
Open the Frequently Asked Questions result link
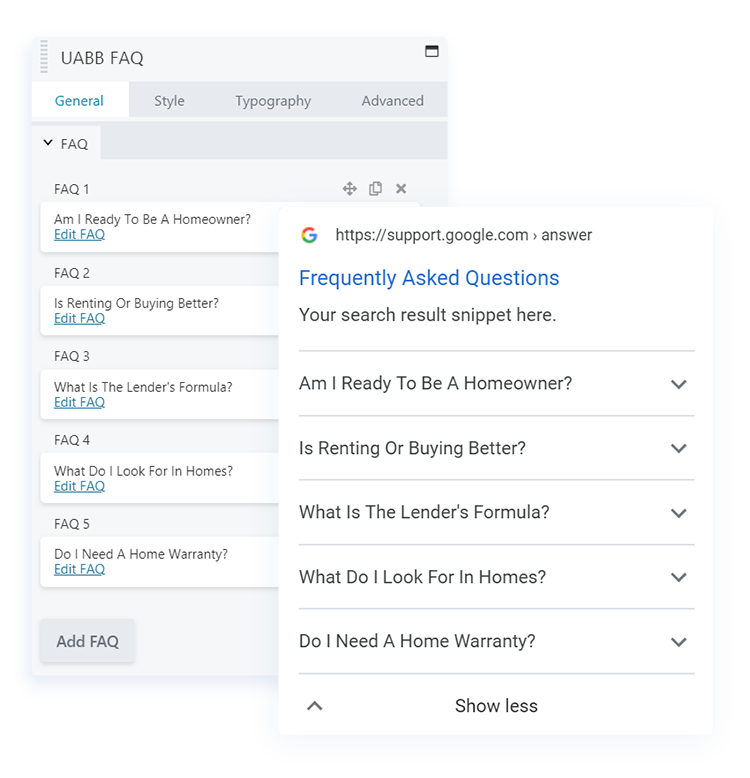pyautogui.click(x=429, y=278)
